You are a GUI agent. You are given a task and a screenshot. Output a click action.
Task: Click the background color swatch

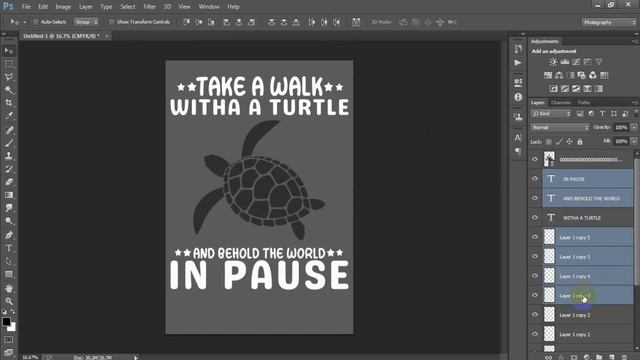(x=13, y=327)
